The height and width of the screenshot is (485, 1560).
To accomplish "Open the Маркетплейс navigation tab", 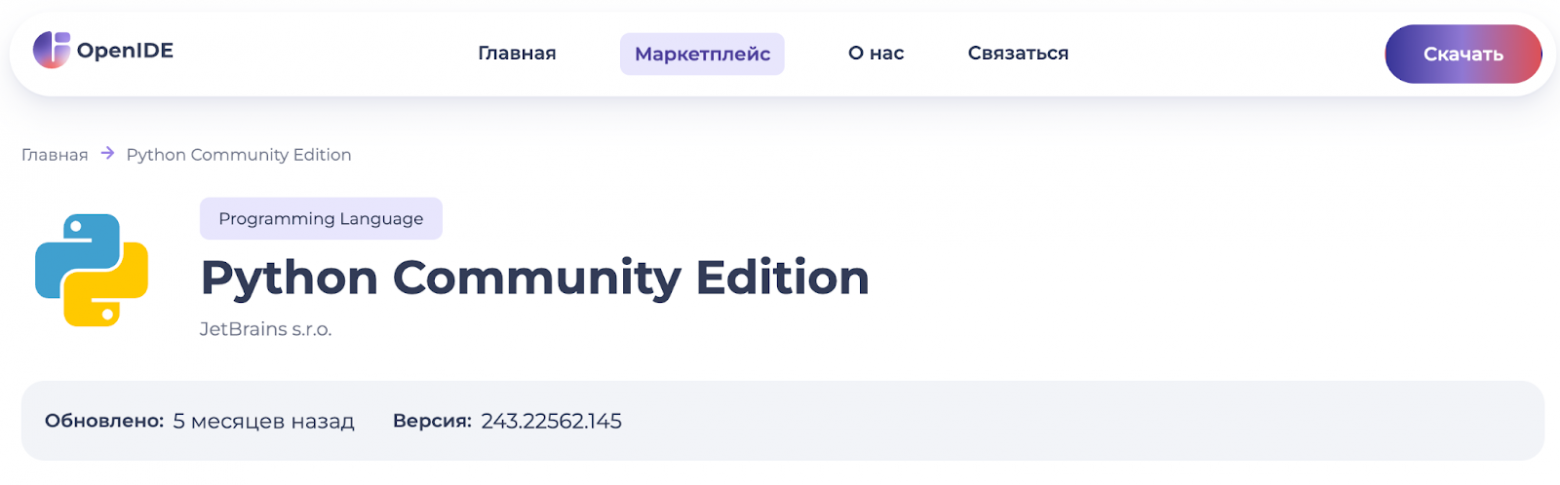I will 702,54.
